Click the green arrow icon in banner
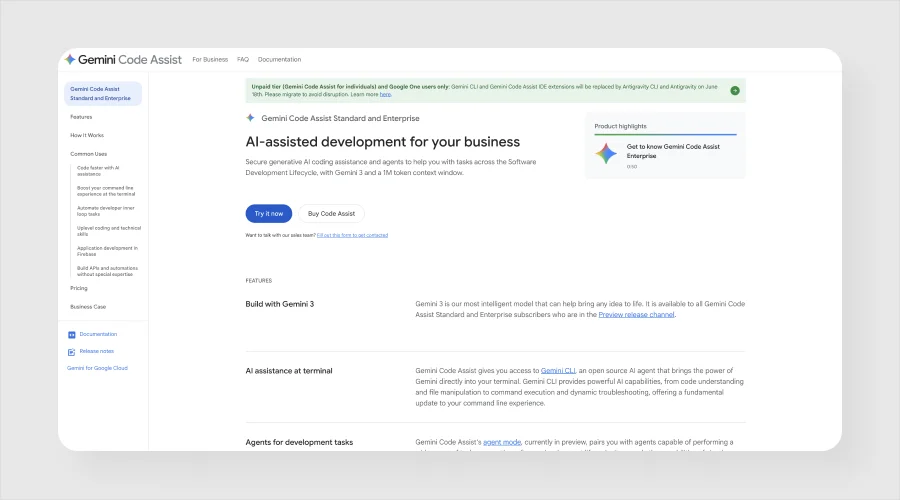Image resolution: width=900 pixels, height=500 pixels. [x=735, y=91]
